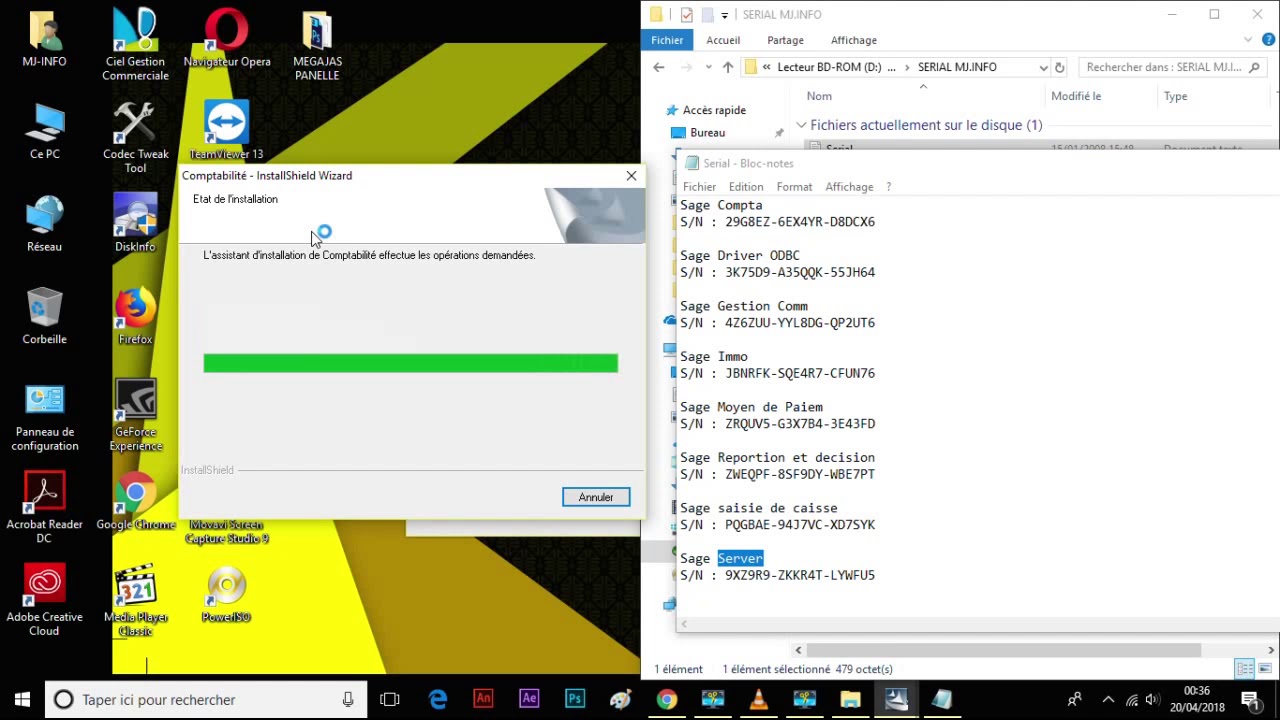Image resolution: width=1280 pixels, height=720 pixels.
Task: Click the highlighted word Server in Notepad
Action: 740,559
